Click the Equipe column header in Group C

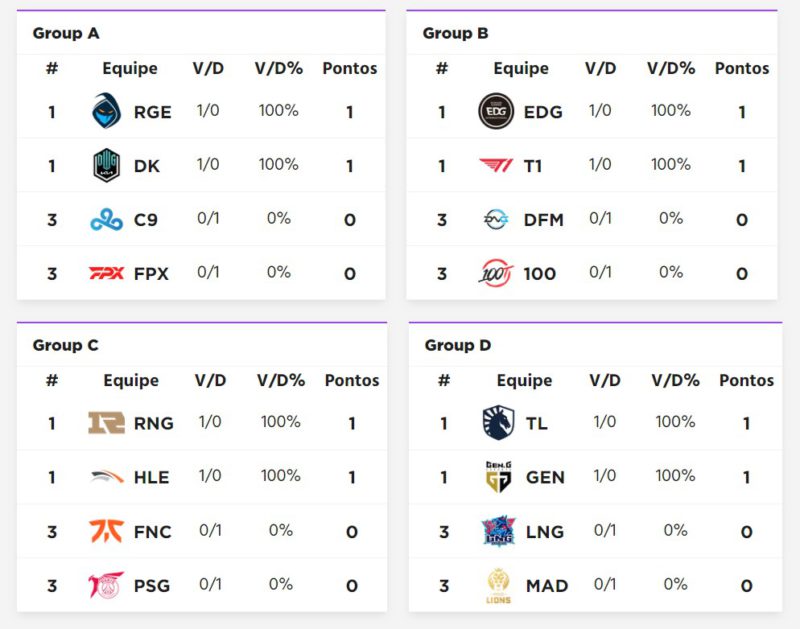click(x=131, y=380)
